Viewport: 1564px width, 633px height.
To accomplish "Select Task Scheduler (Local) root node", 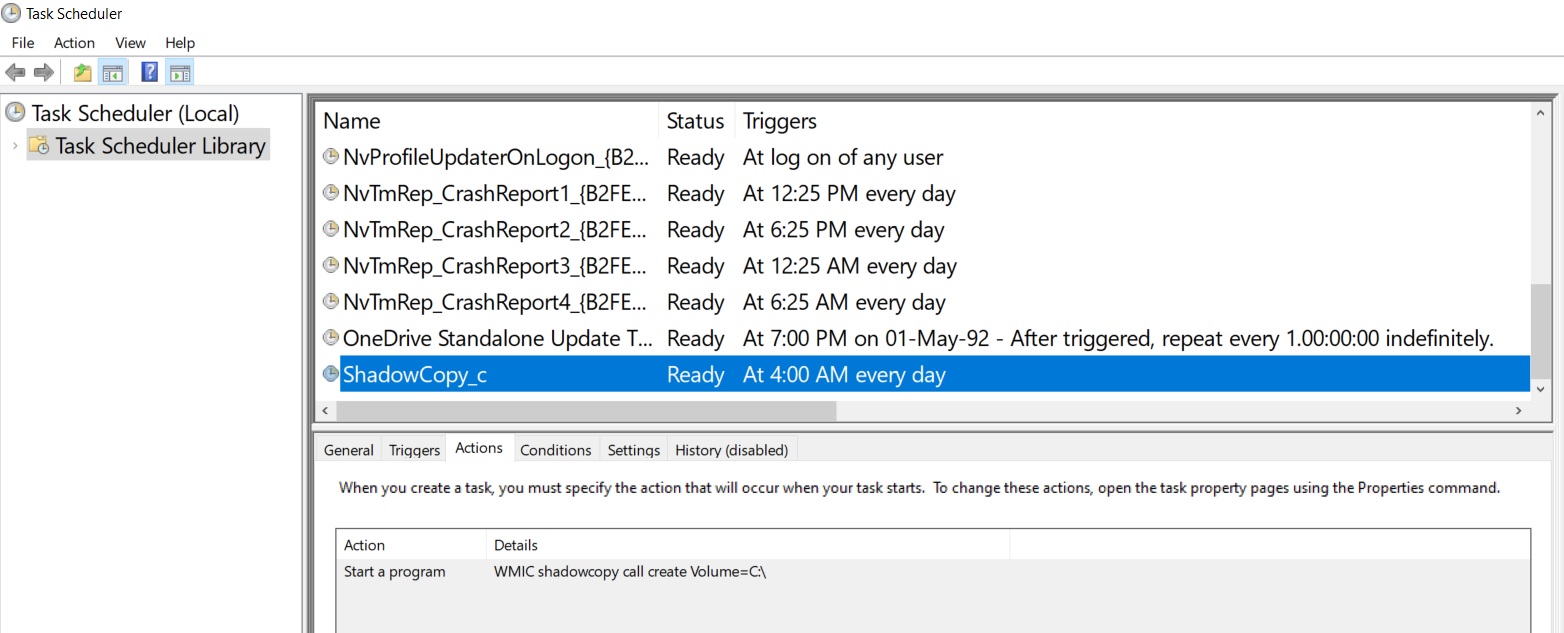I will (x=135, y=113).
